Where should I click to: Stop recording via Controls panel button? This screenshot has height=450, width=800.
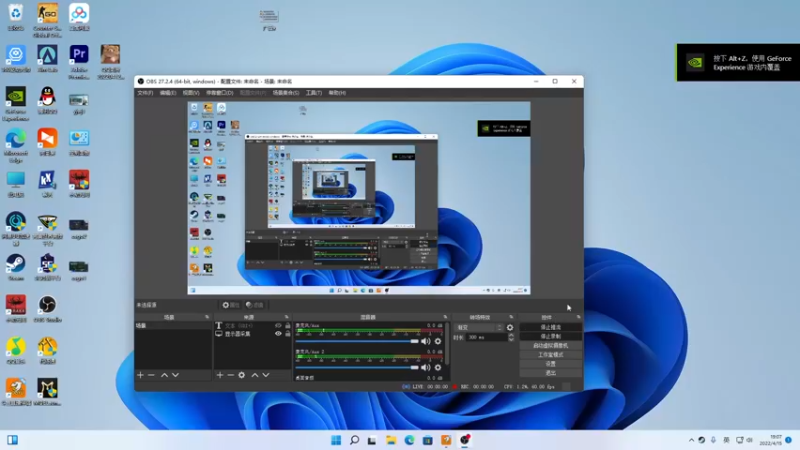pos(551,336)
